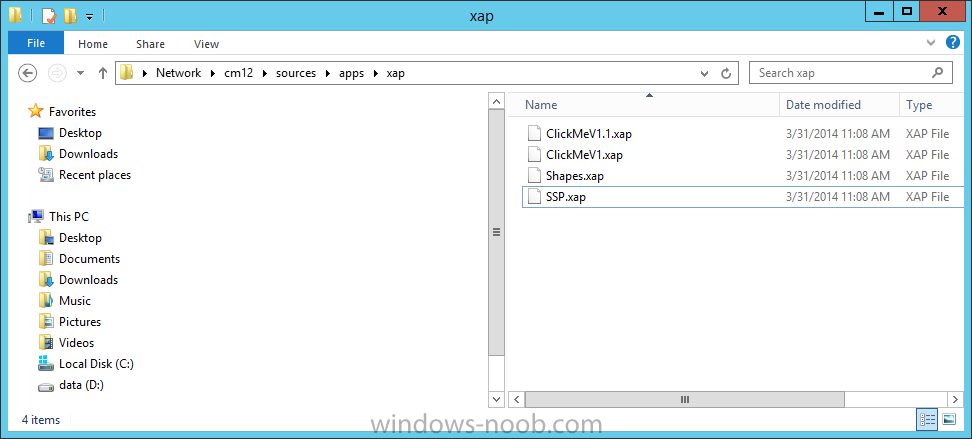This screenshot has width=972, height=439.
Task: Click navigation pane scroll down arrow
Action: [x=496, y=399]
